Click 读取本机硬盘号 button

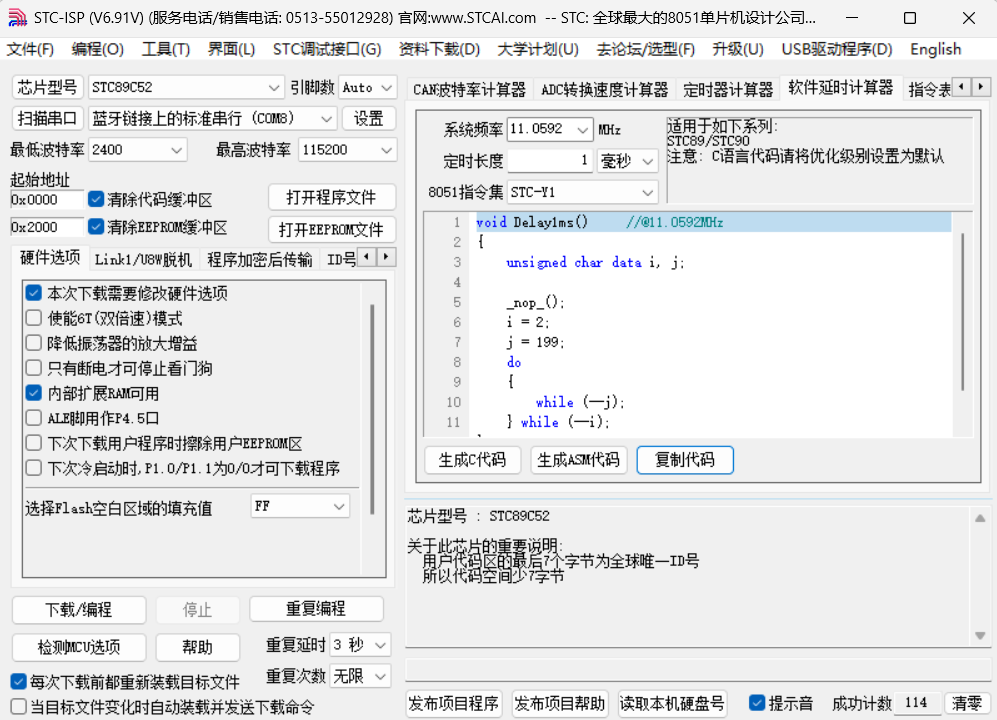[671, 703]
